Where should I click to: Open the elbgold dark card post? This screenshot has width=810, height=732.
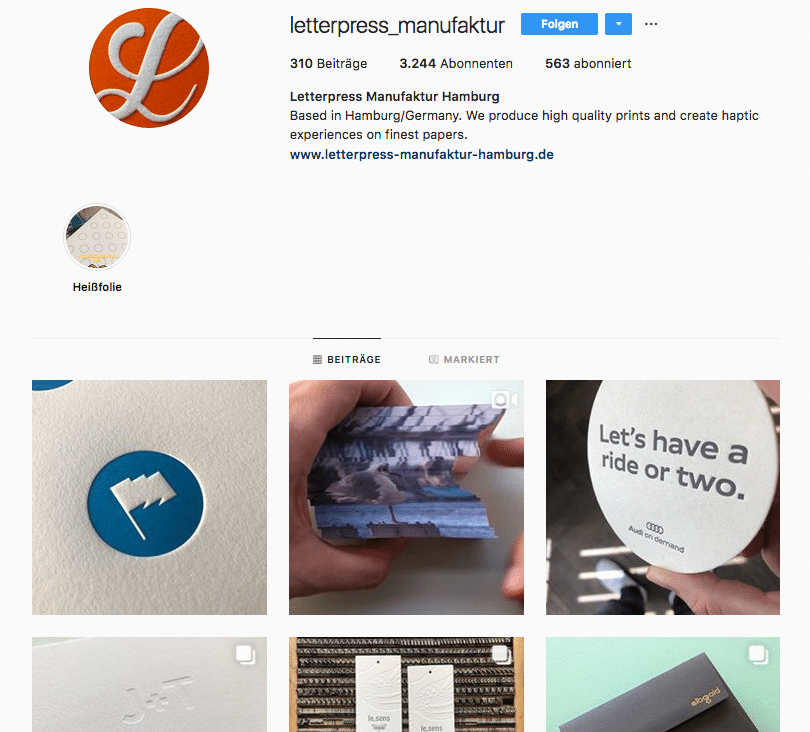pos(663,684)
